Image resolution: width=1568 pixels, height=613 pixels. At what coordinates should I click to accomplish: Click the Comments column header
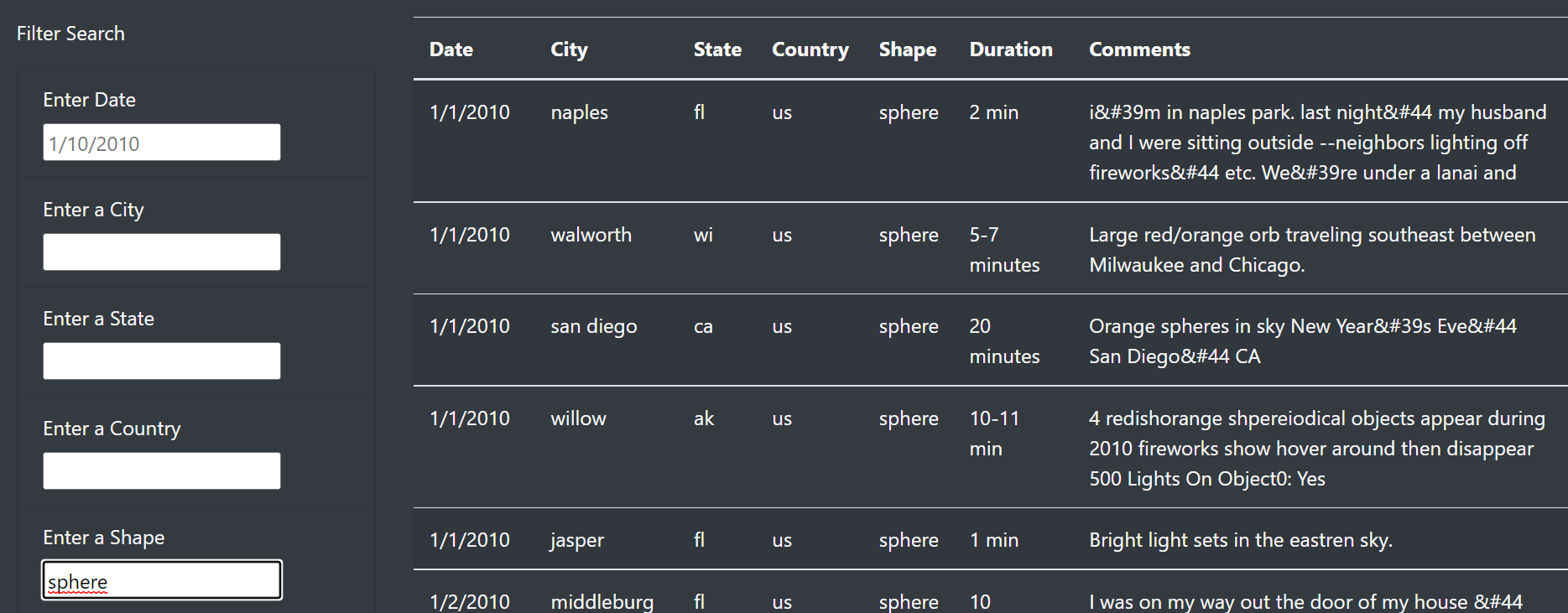tap(1139, 49)
